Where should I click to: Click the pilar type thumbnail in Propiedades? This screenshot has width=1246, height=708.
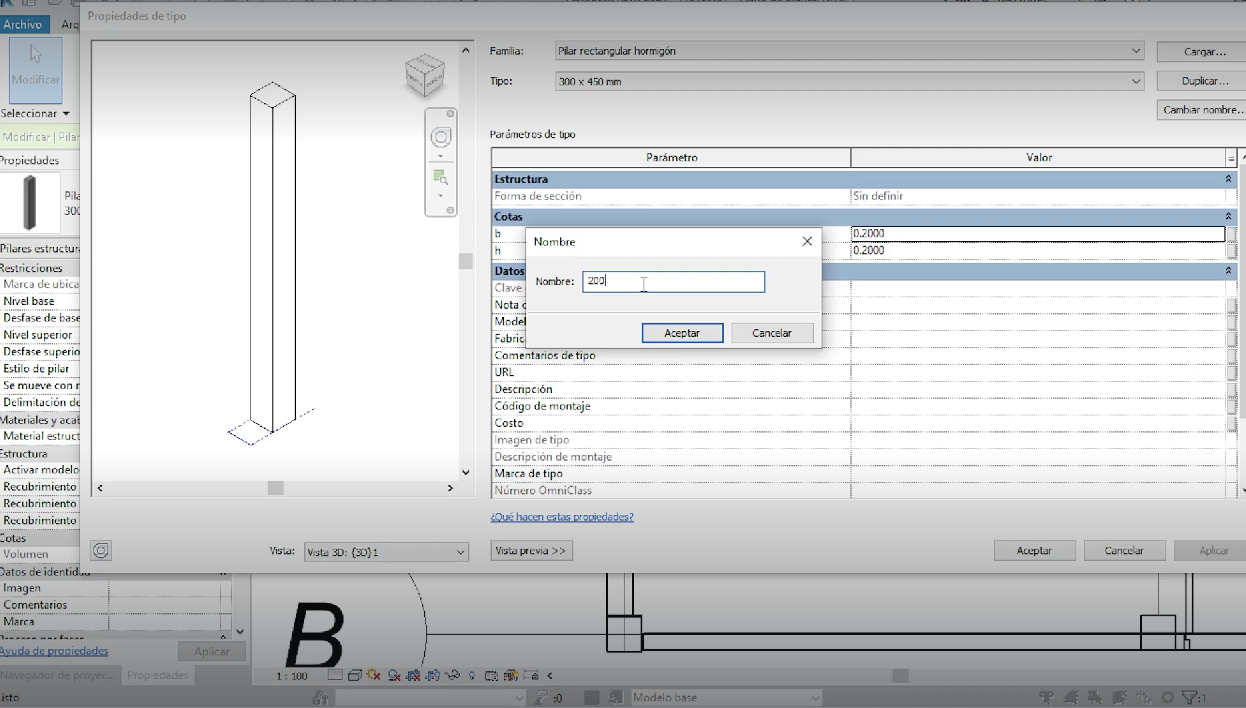29,203
